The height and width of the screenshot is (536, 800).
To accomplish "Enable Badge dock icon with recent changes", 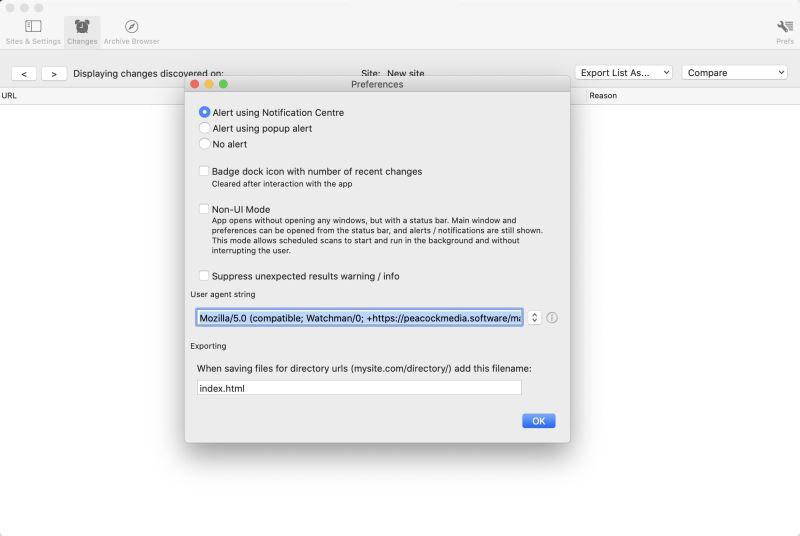I will (x=204, y=171).
